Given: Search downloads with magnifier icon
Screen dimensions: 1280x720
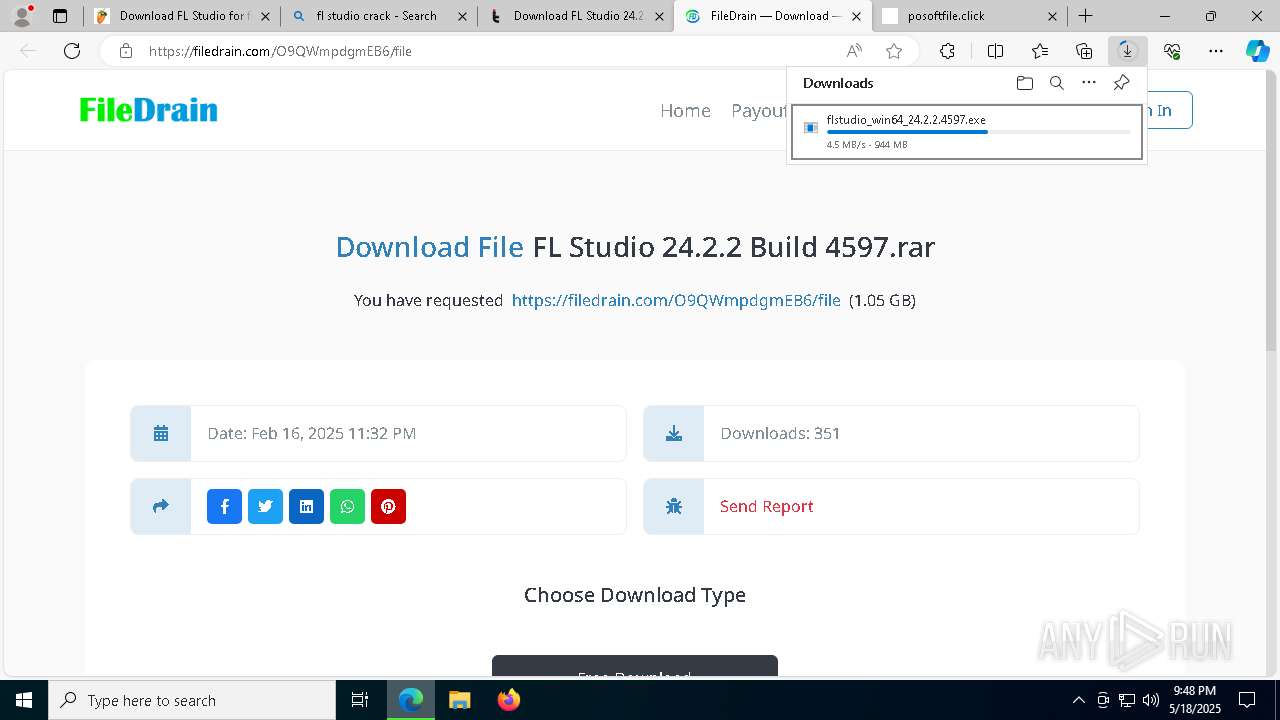Looking at the screenshot, I should pyautogui.click(x=1056, y=83).
